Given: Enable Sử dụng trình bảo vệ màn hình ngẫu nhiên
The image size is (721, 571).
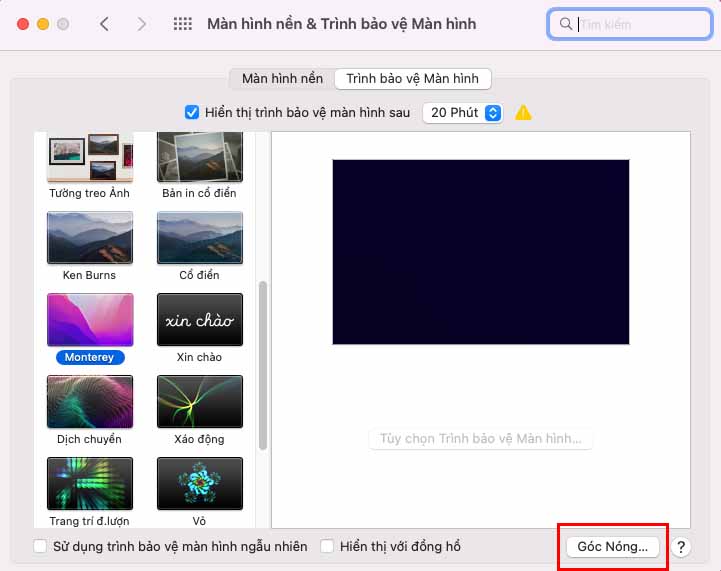Looking at the screenshot, I should [40, 546].
